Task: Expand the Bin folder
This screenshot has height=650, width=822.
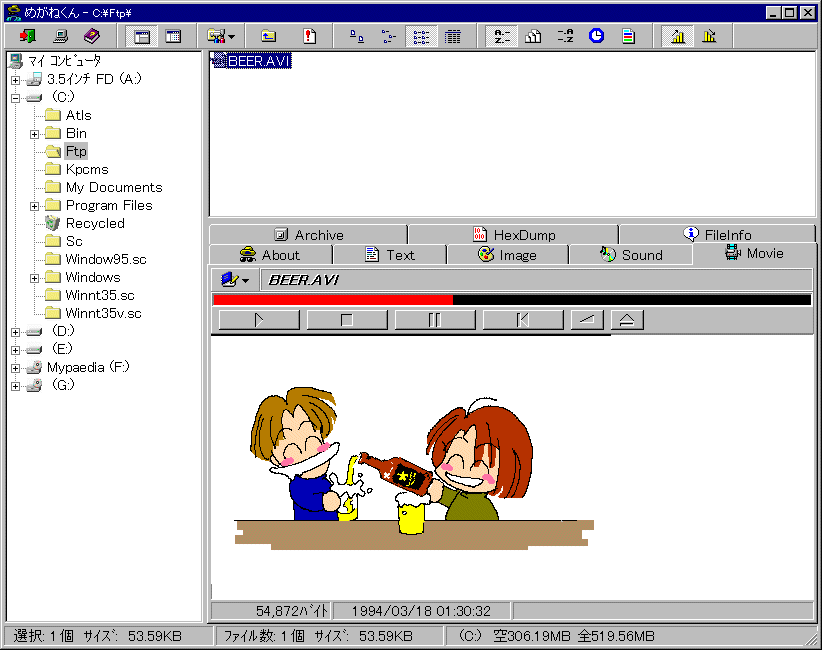Action: tap(34, 134)
